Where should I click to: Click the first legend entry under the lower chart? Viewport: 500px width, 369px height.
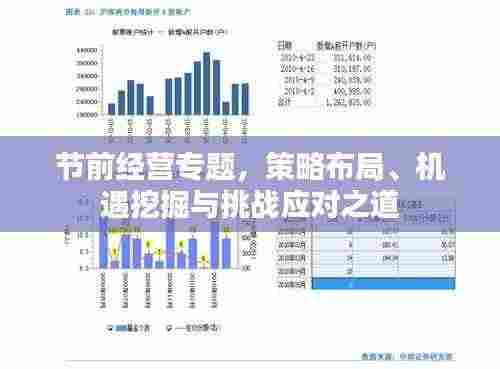click(x=128, y=328)
